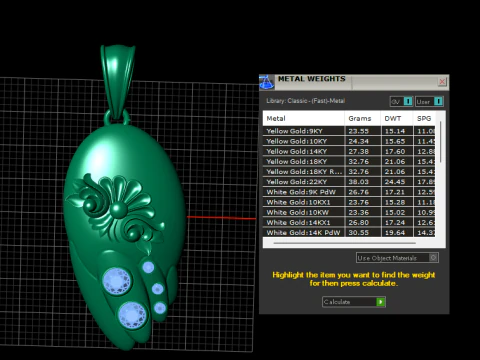480x360 pixels.
Task: Select the Yellow Gold:18KY row
Action: point(349,162)
